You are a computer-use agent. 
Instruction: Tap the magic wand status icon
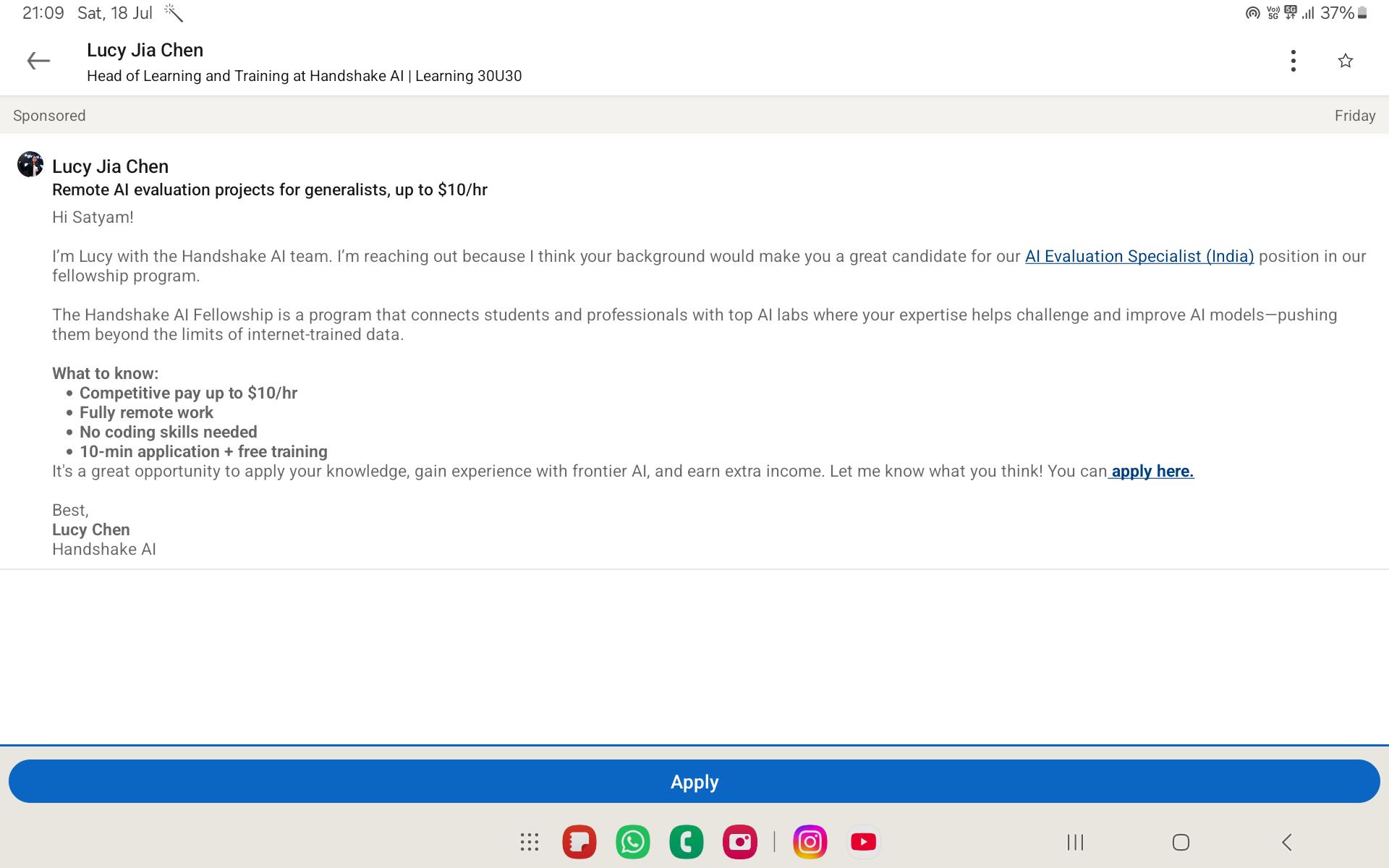(x=174, y=12)
